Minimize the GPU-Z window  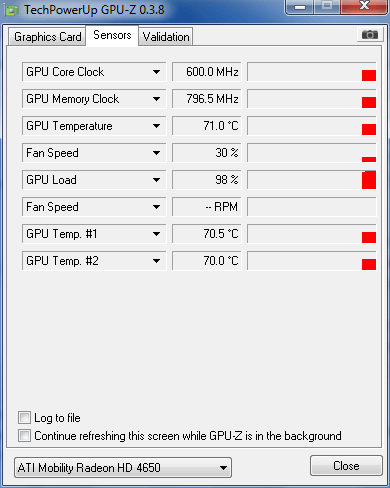300,7
